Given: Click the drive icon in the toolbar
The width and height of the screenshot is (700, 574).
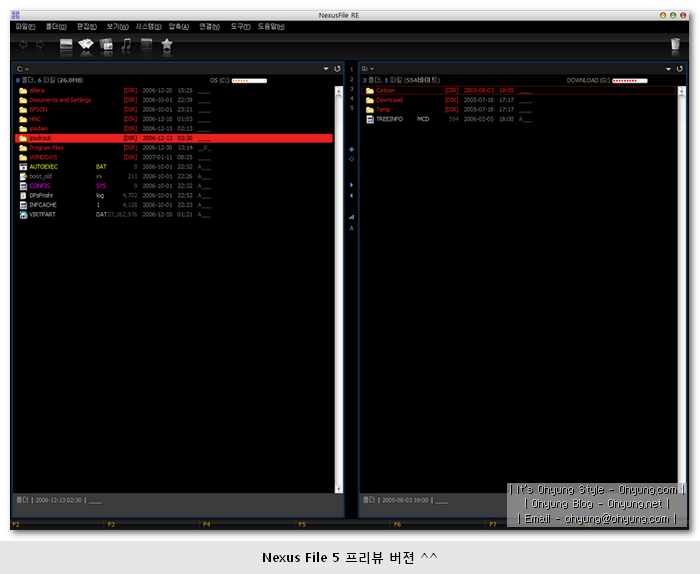Looking at the screenshot, I should (x=66, y=45).
